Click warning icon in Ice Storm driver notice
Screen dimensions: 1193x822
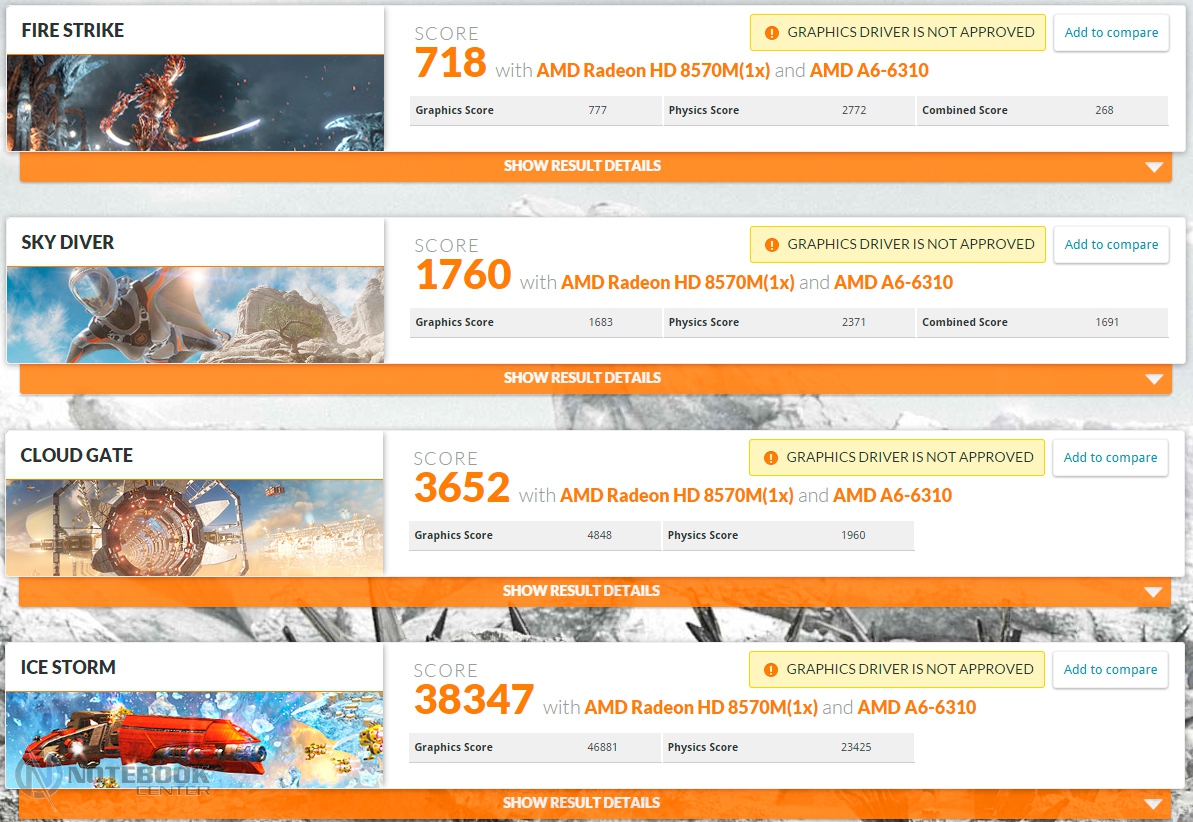(x=770, y=670)
